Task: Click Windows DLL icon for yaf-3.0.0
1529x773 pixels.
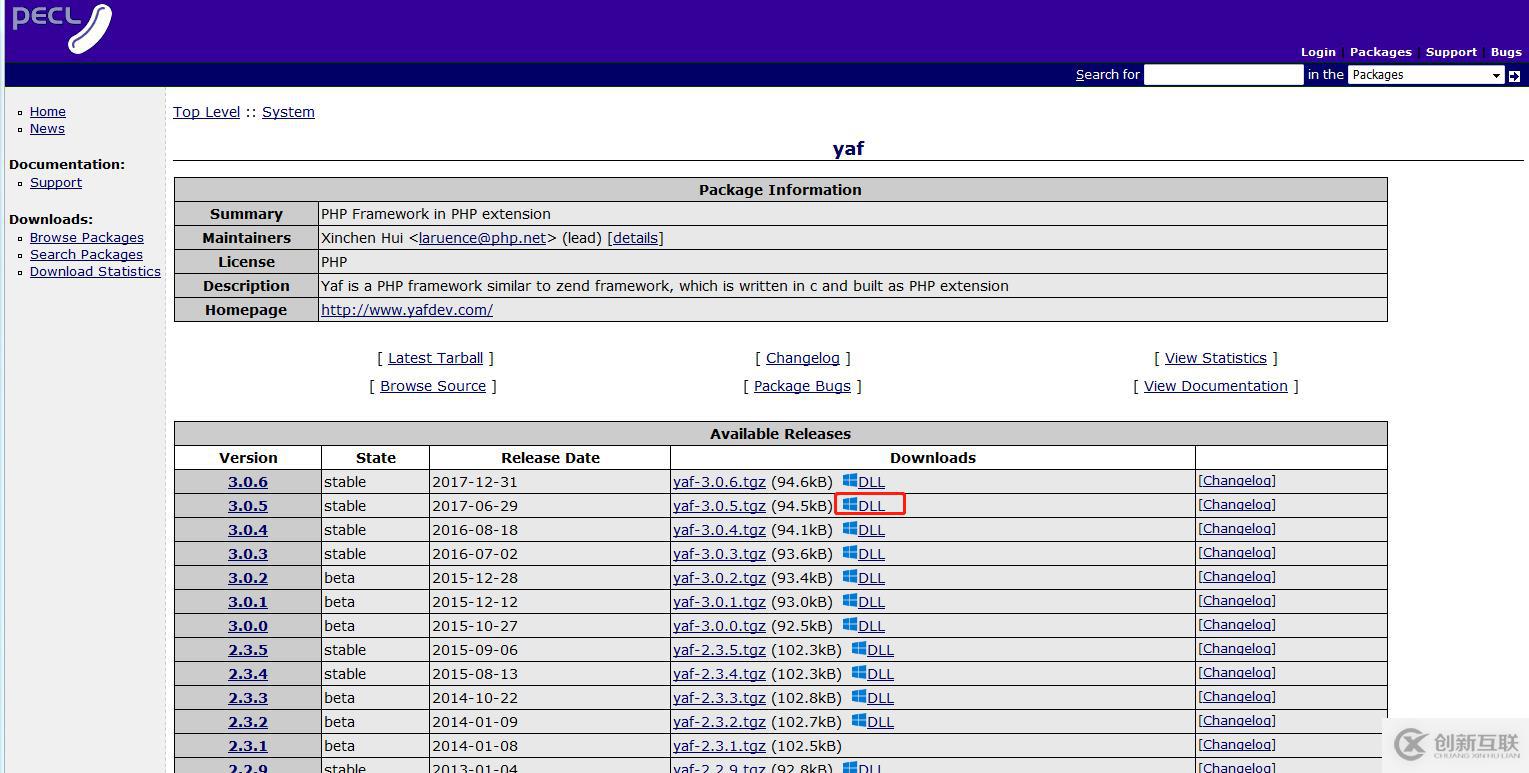Action: point(850,625)
